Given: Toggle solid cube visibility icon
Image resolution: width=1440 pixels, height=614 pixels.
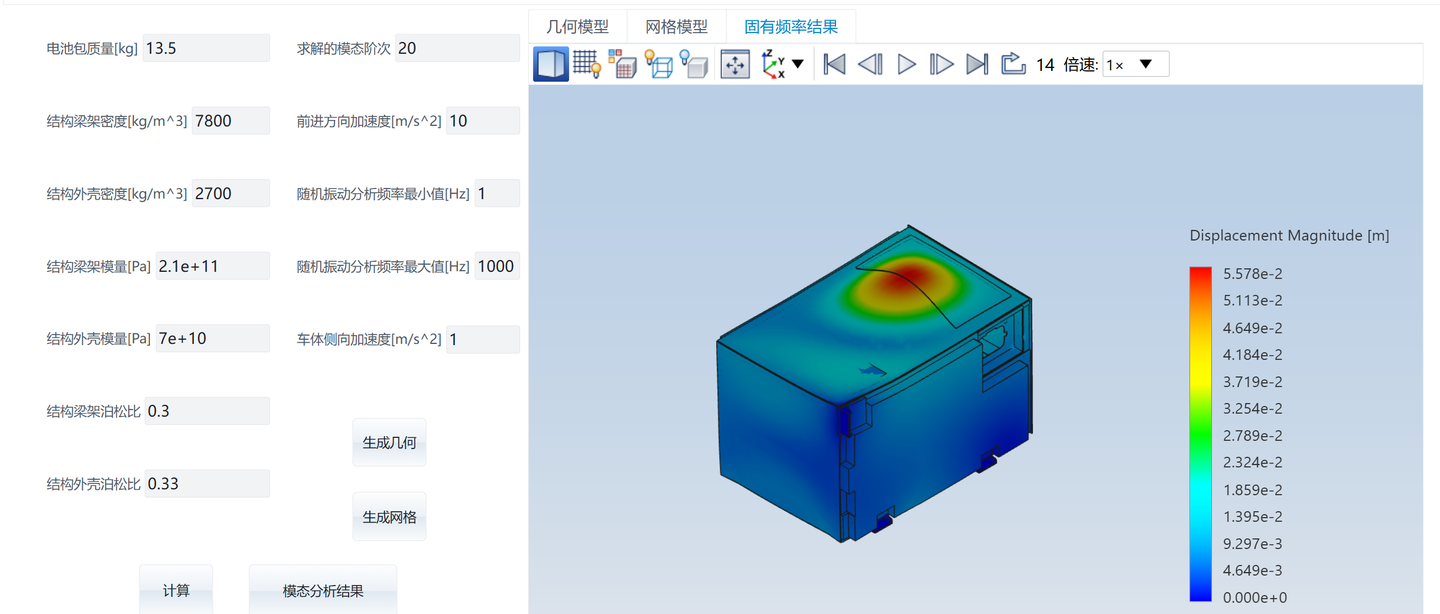Looking at the screenshot, I should point(694,64).
